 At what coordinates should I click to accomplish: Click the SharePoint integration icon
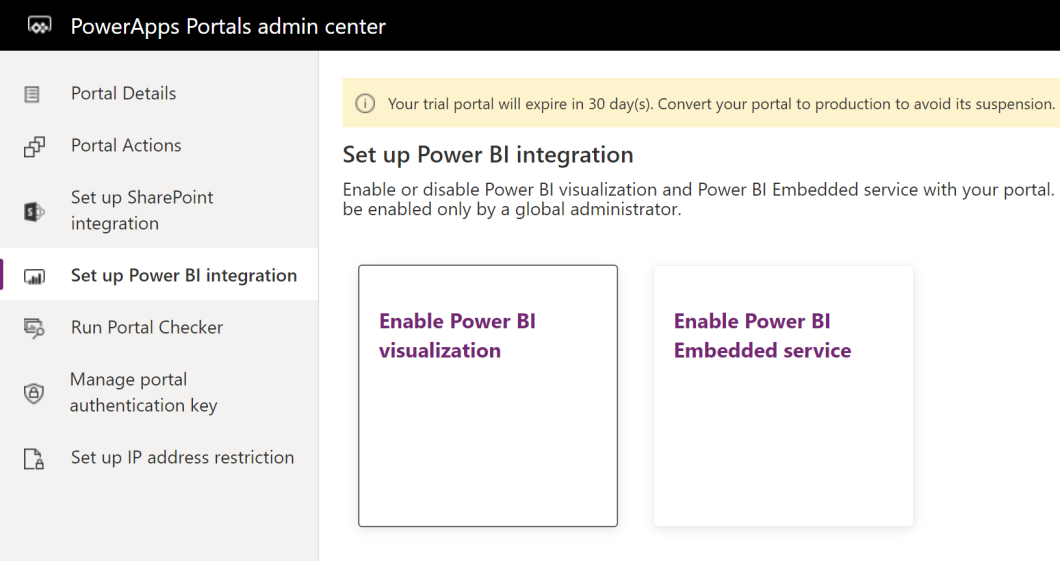34,212
